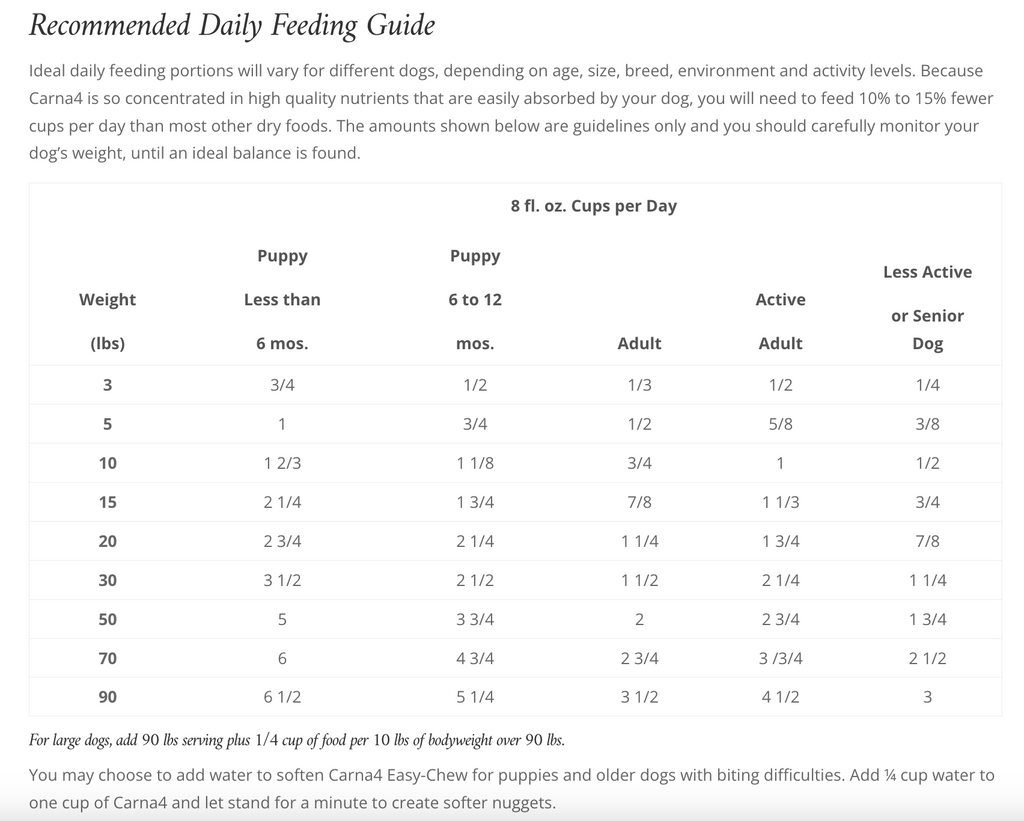Image resolution: width=1024 pixels, height=821 pixels.
Task: Select the 'Puppy Less than 6 mos.' header
Action: pos(282,299)
